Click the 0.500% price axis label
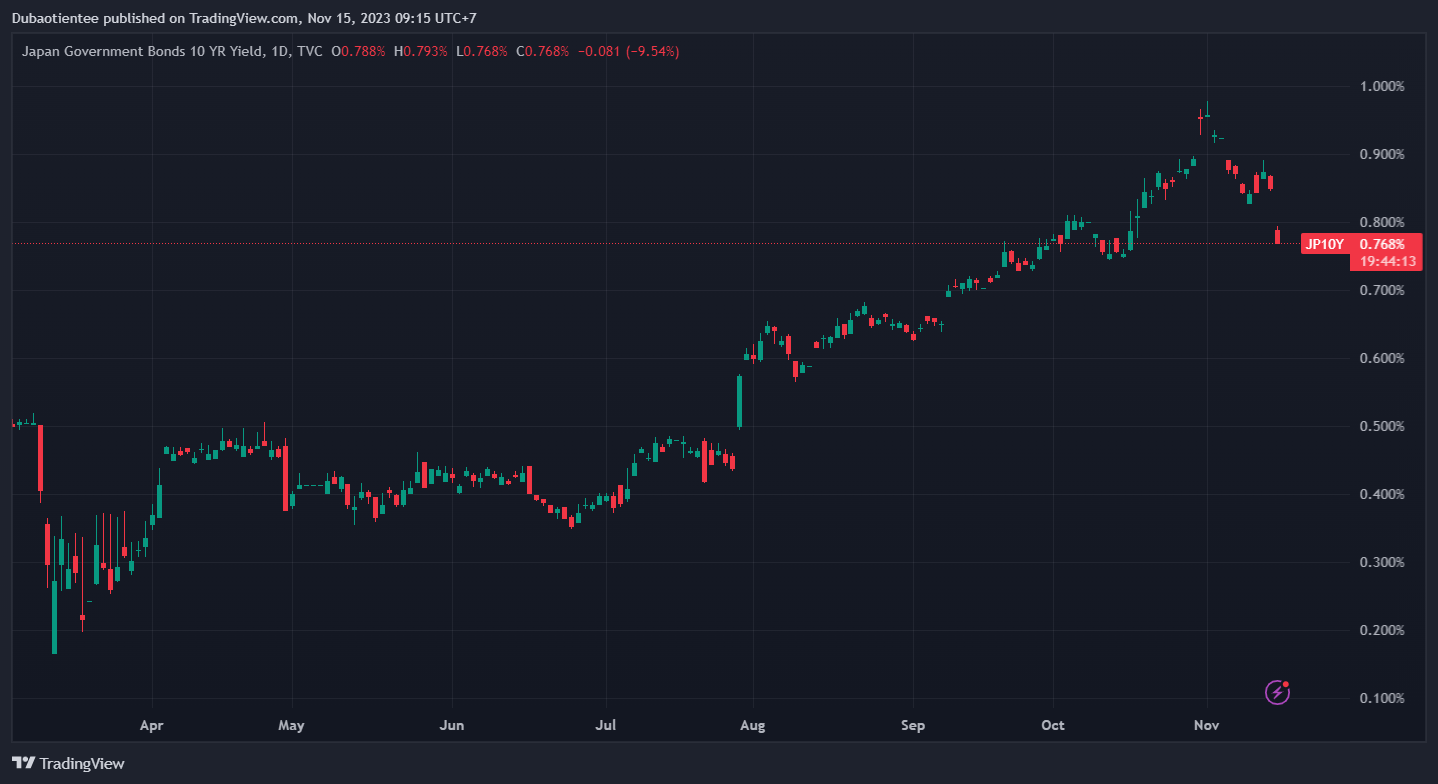The width and height of the screenshot is (1438, 784). click(1382, 426)
